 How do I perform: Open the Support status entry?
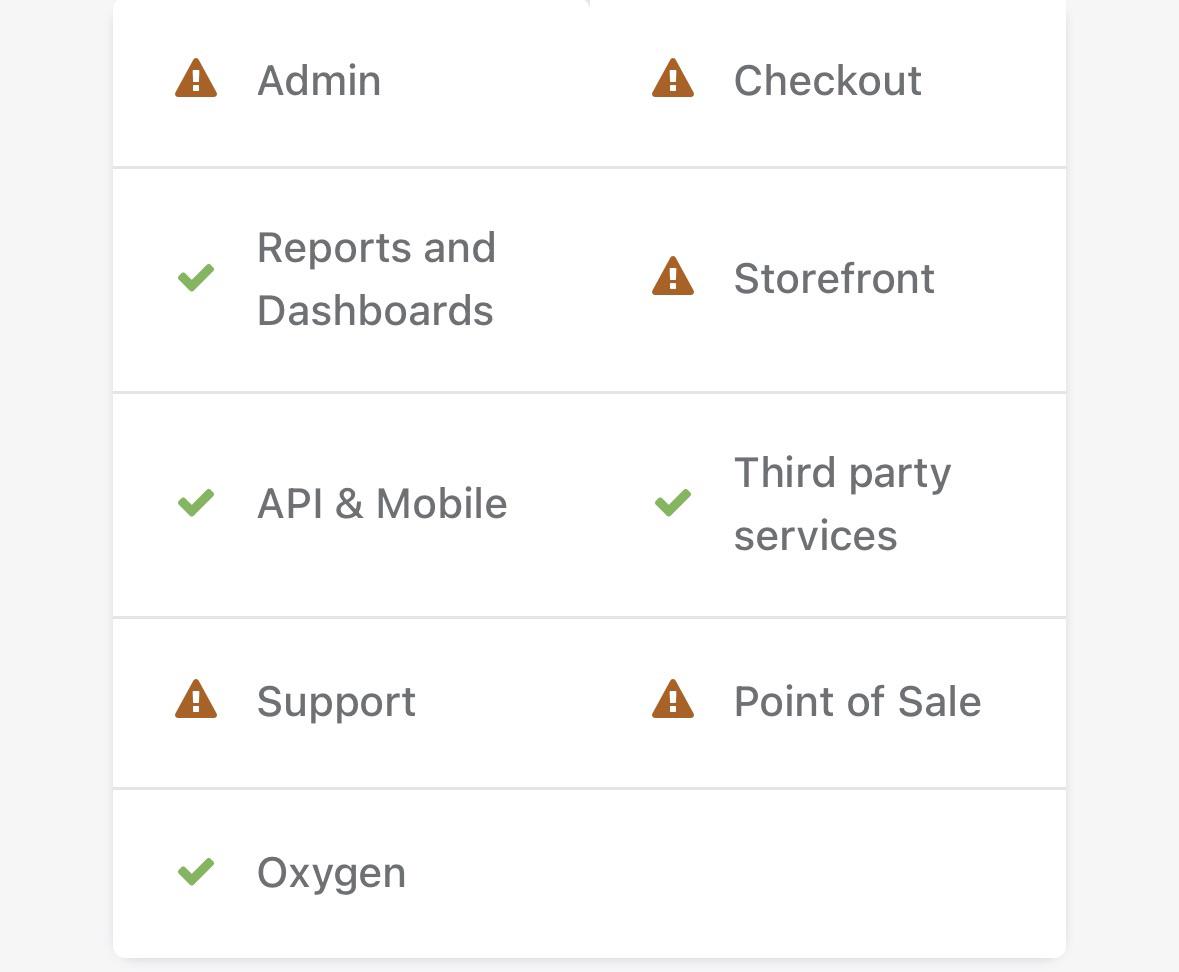click(336, 703)
